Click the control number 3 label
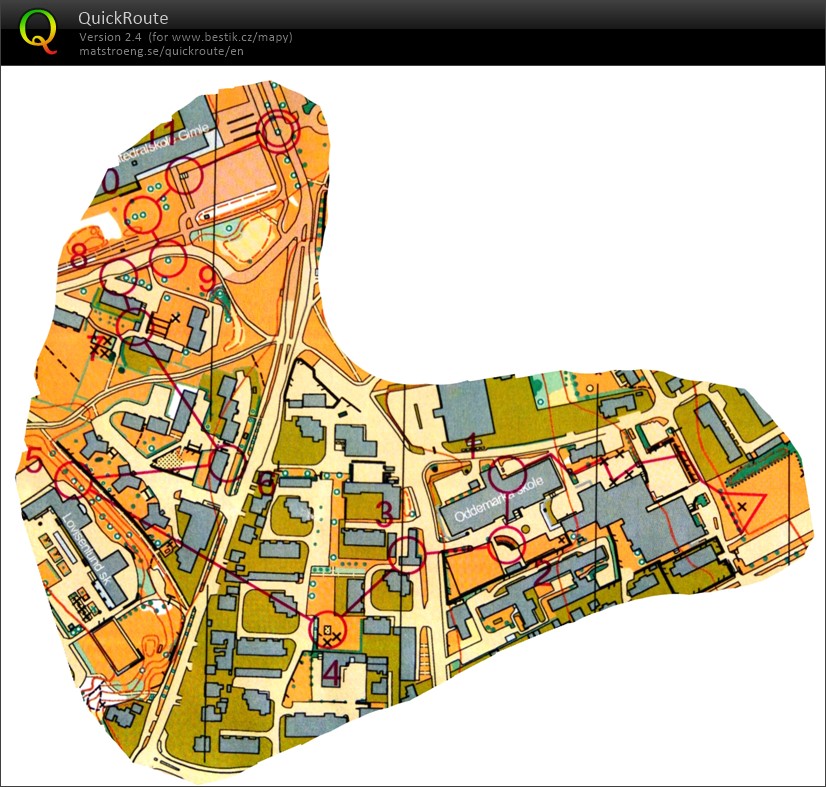Image resolution: width=826 pixels, height=787 pixels. pos(385,515)
